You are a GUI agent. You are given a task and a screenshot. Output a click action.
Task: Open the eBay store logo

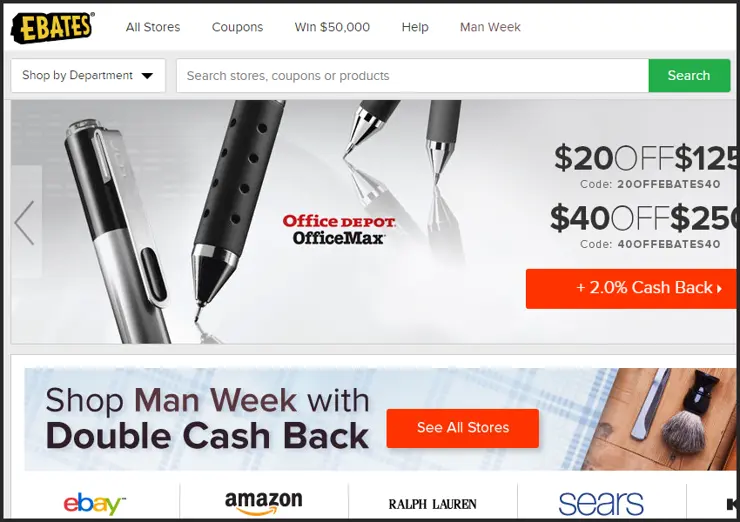pos(94,504)
